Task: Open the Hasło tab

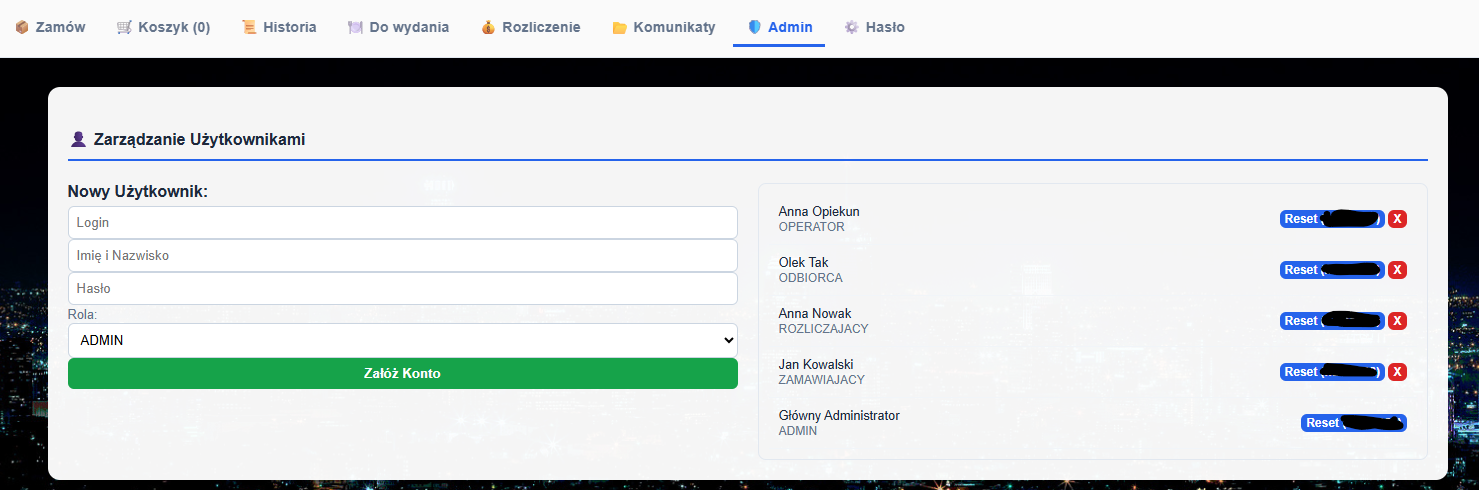Action: 874,27
